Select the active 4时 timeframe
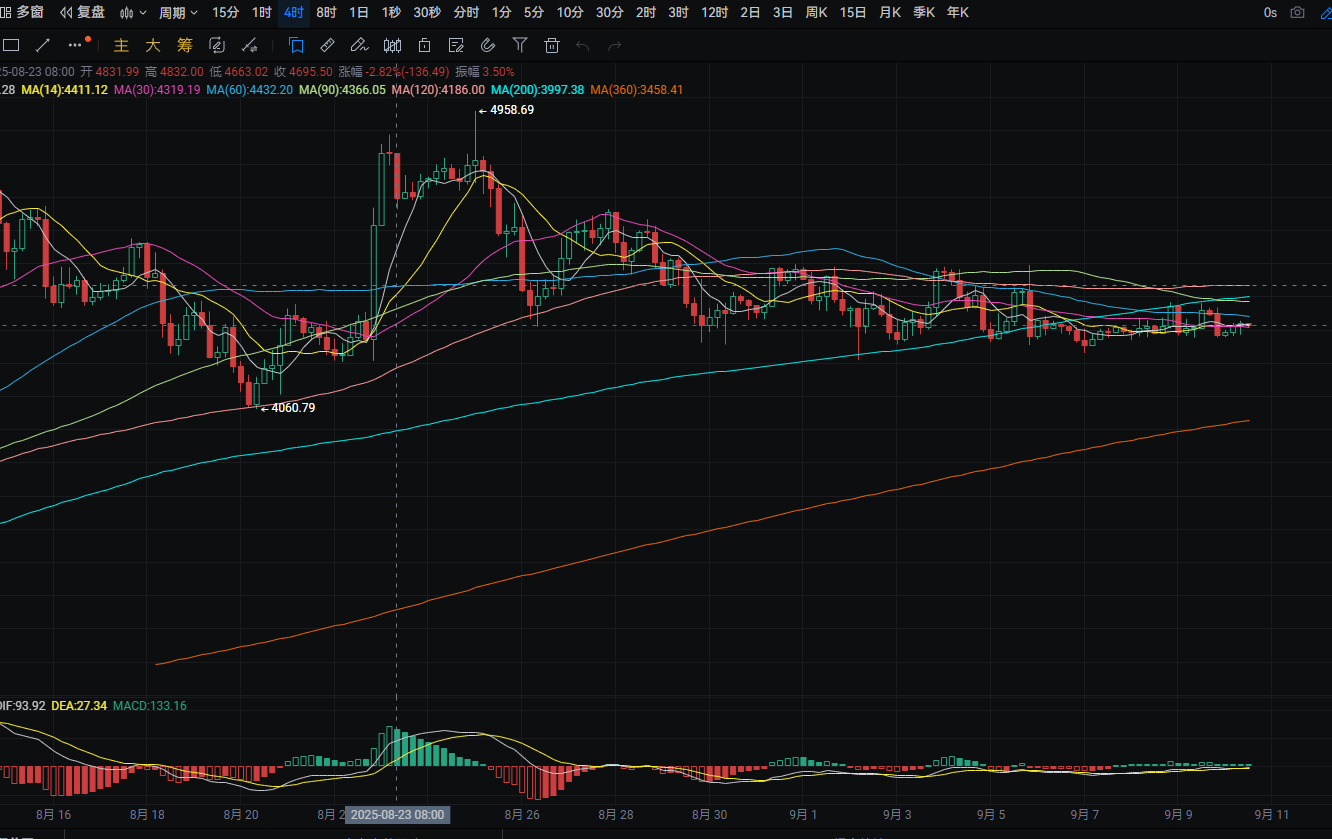This screenshot has width=1332, height=839. (x=293, y=13)
